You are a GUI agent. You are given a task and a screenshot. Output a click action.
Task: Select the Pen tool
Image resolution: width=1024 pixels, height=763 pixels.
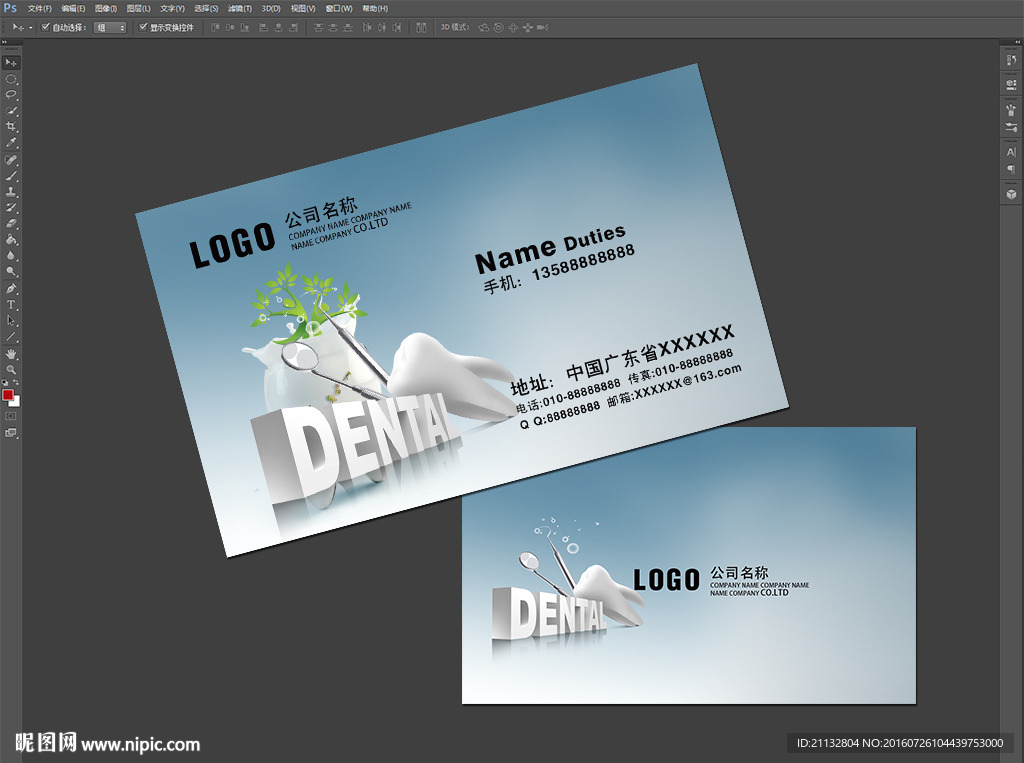(x=11, y=289)
